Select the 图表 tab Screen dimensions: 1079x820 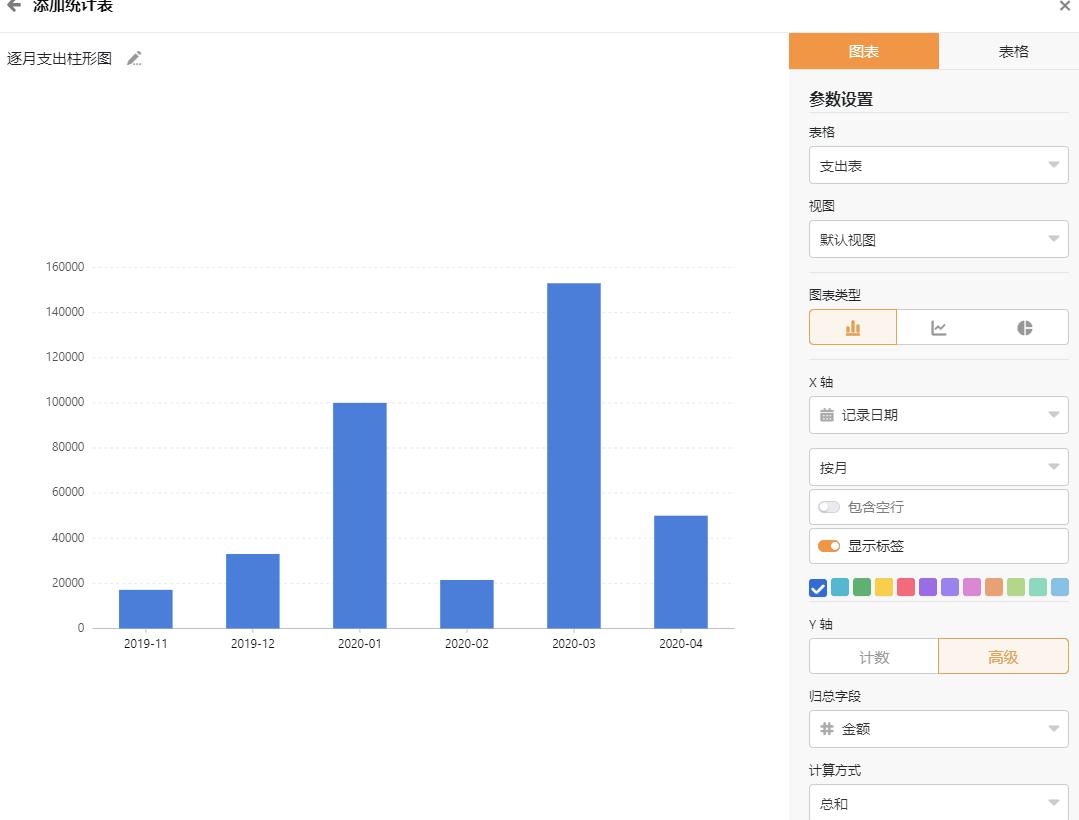[864, 51]
